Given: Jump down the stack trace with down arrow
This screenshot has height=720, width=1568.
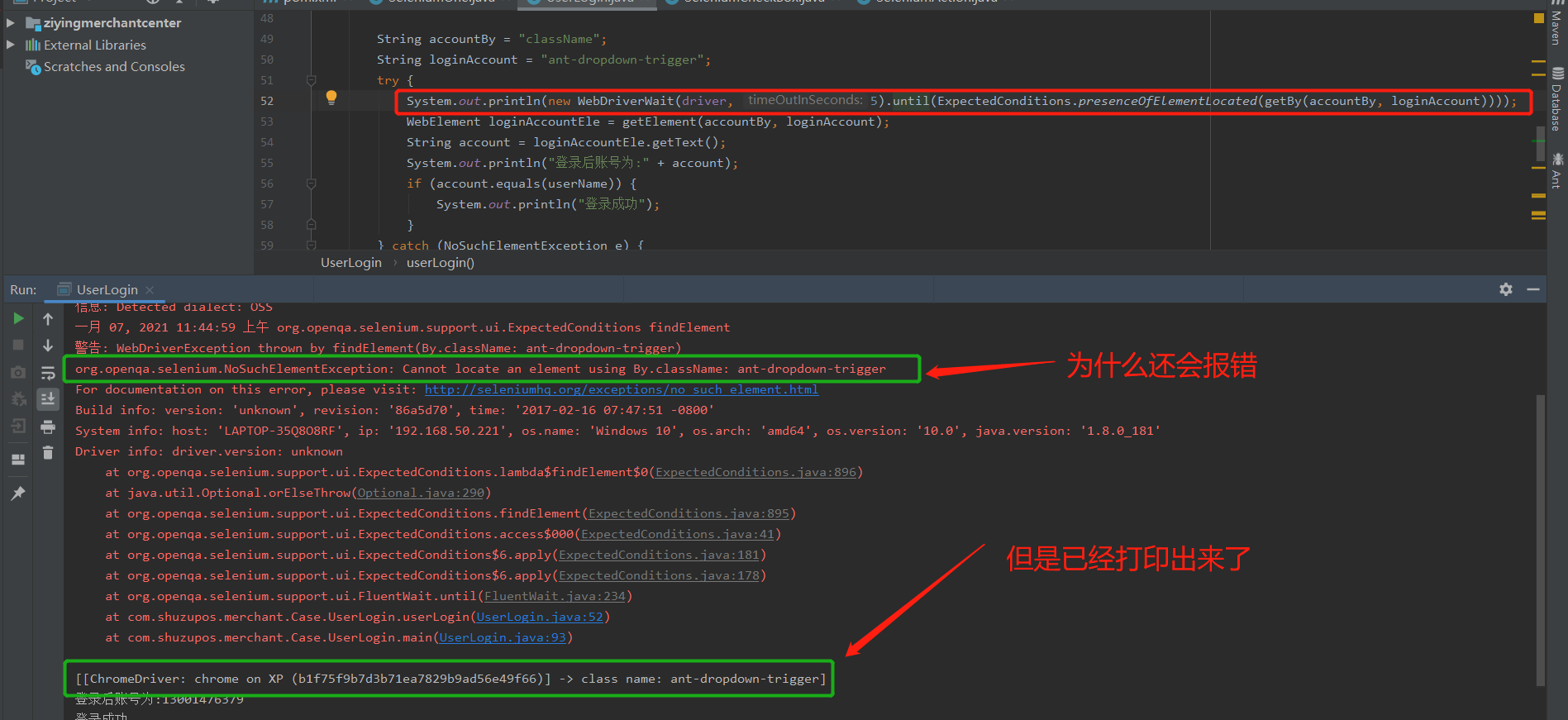Looking at the screenshot, I should point(48,346).
